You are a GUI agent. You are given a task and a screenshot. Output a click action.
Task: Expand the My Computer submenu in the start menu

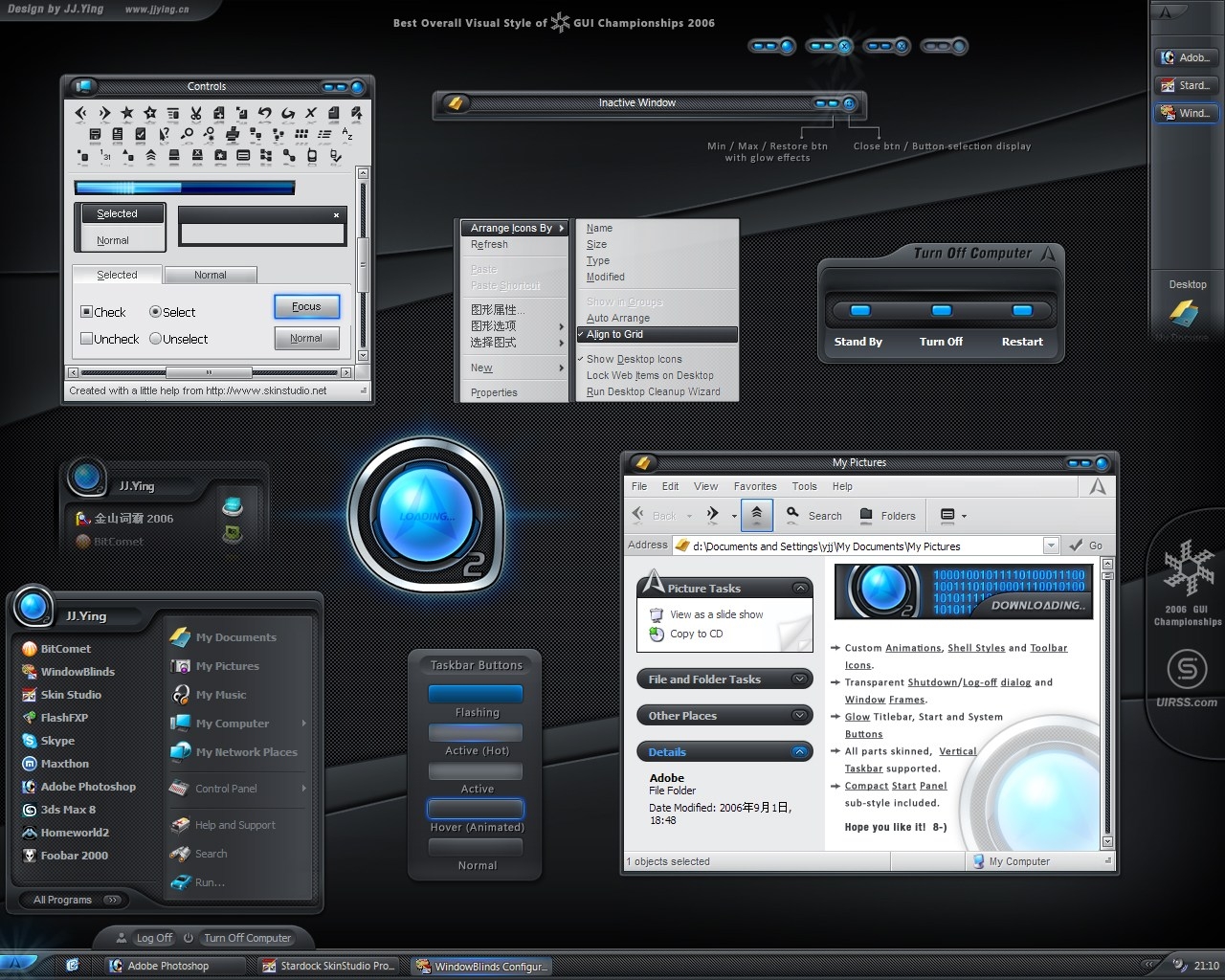tap(303, 724)
